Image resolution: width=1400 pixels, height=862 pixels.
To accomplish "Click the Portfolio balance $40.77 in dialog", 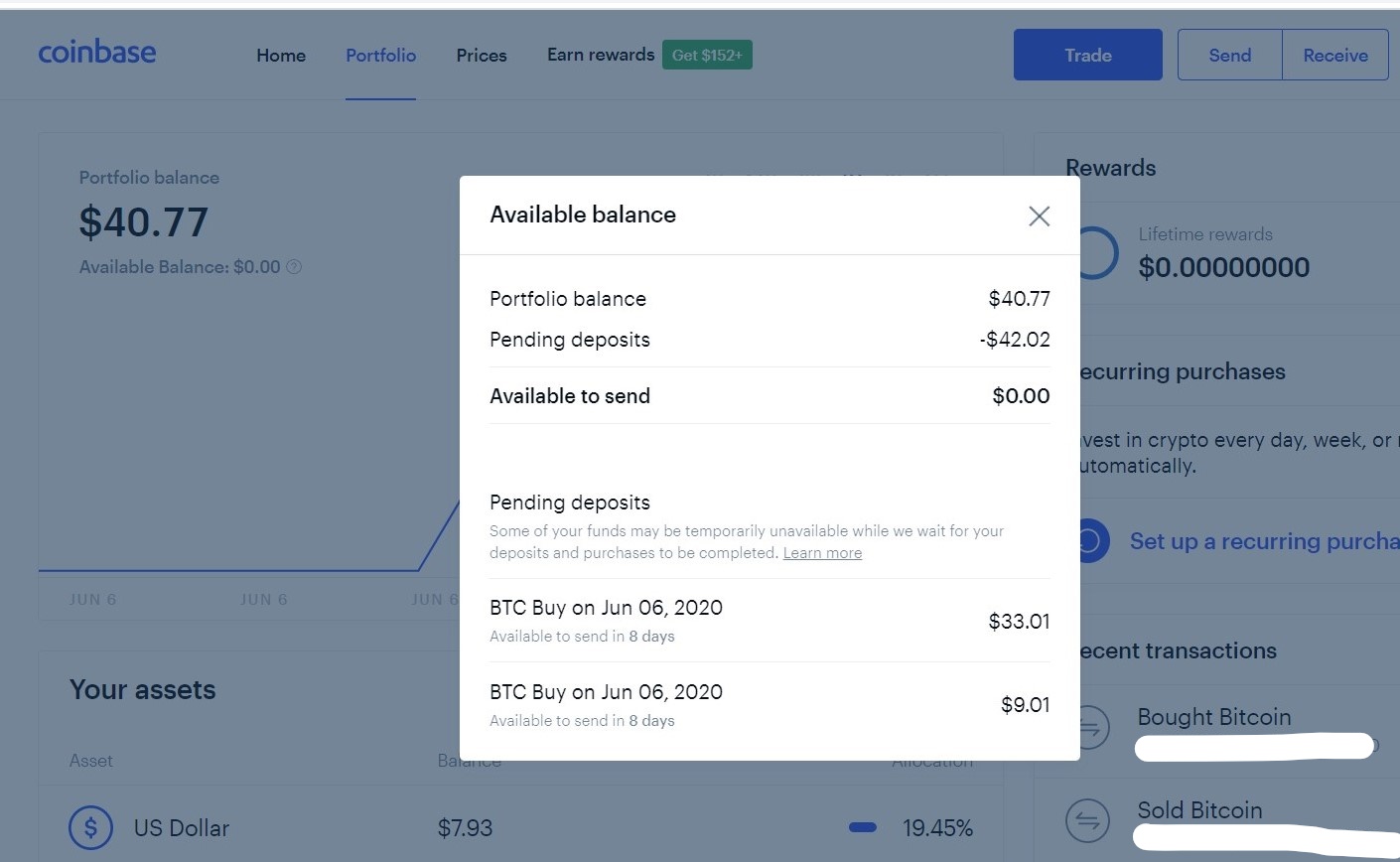I will coord(1019,299).
